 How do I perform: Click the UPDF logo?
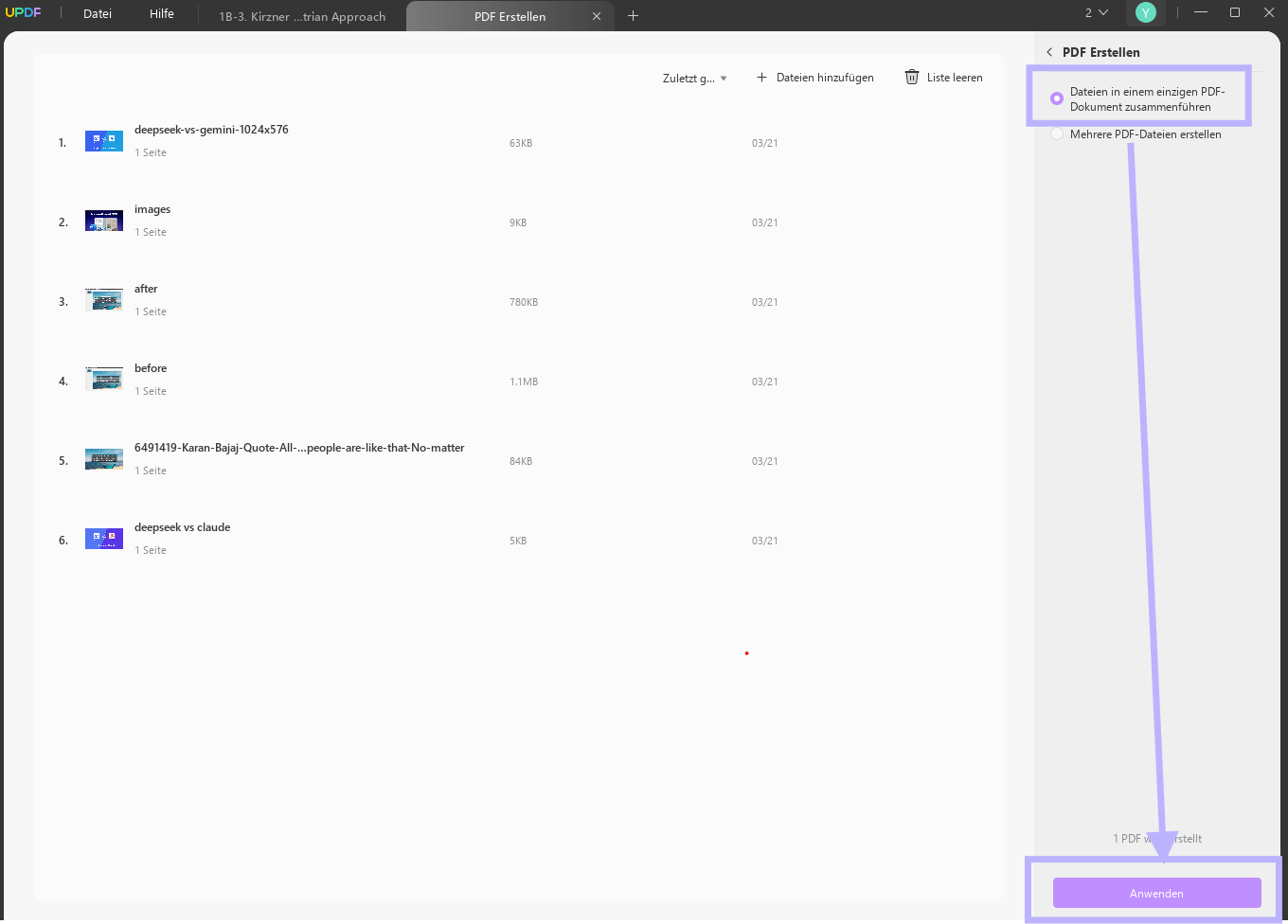pos(23,13)
